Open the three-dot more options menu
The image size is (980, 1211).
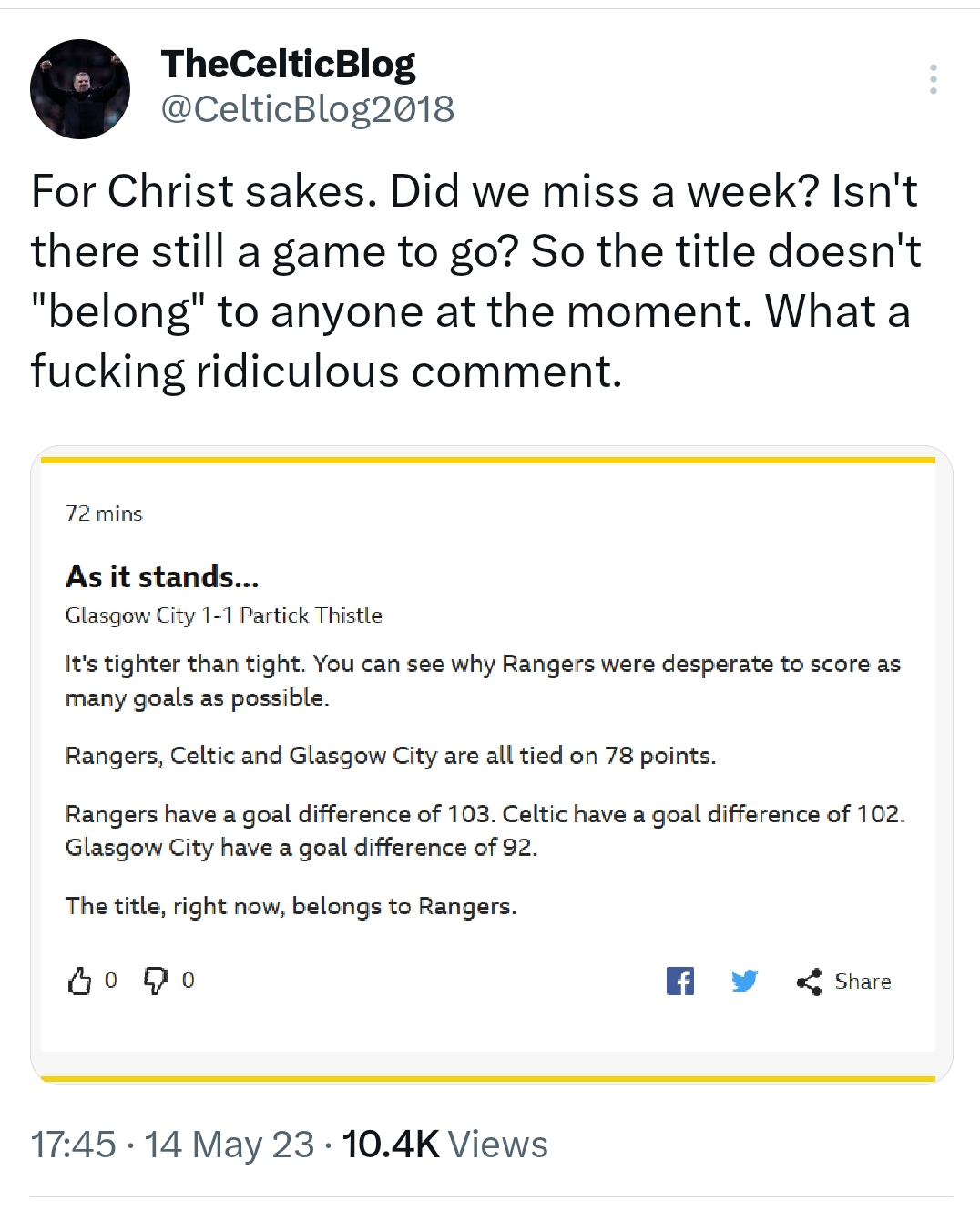(933, 79)
